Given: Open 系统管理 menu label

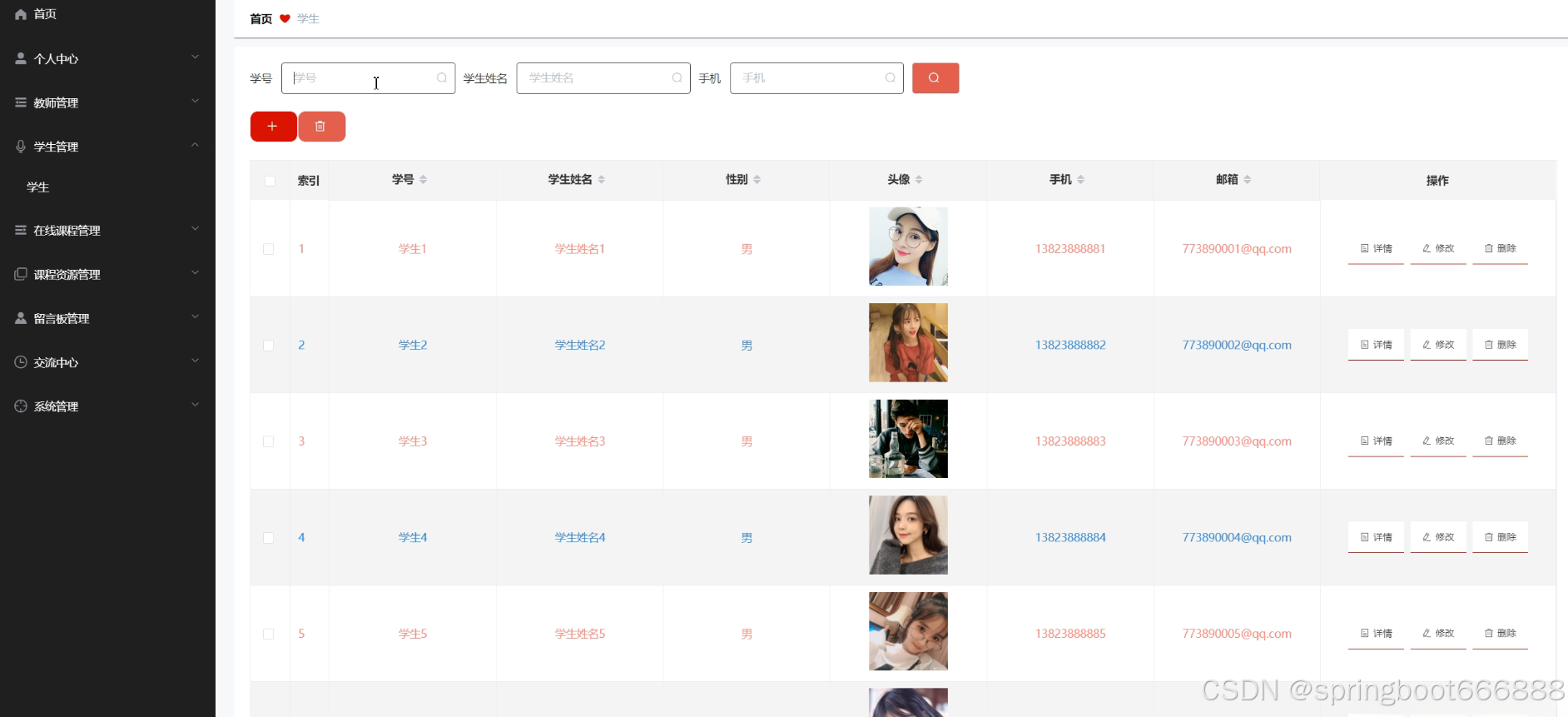Looking at the screenshot, I should pyautogui.click(x=56, y=407).
